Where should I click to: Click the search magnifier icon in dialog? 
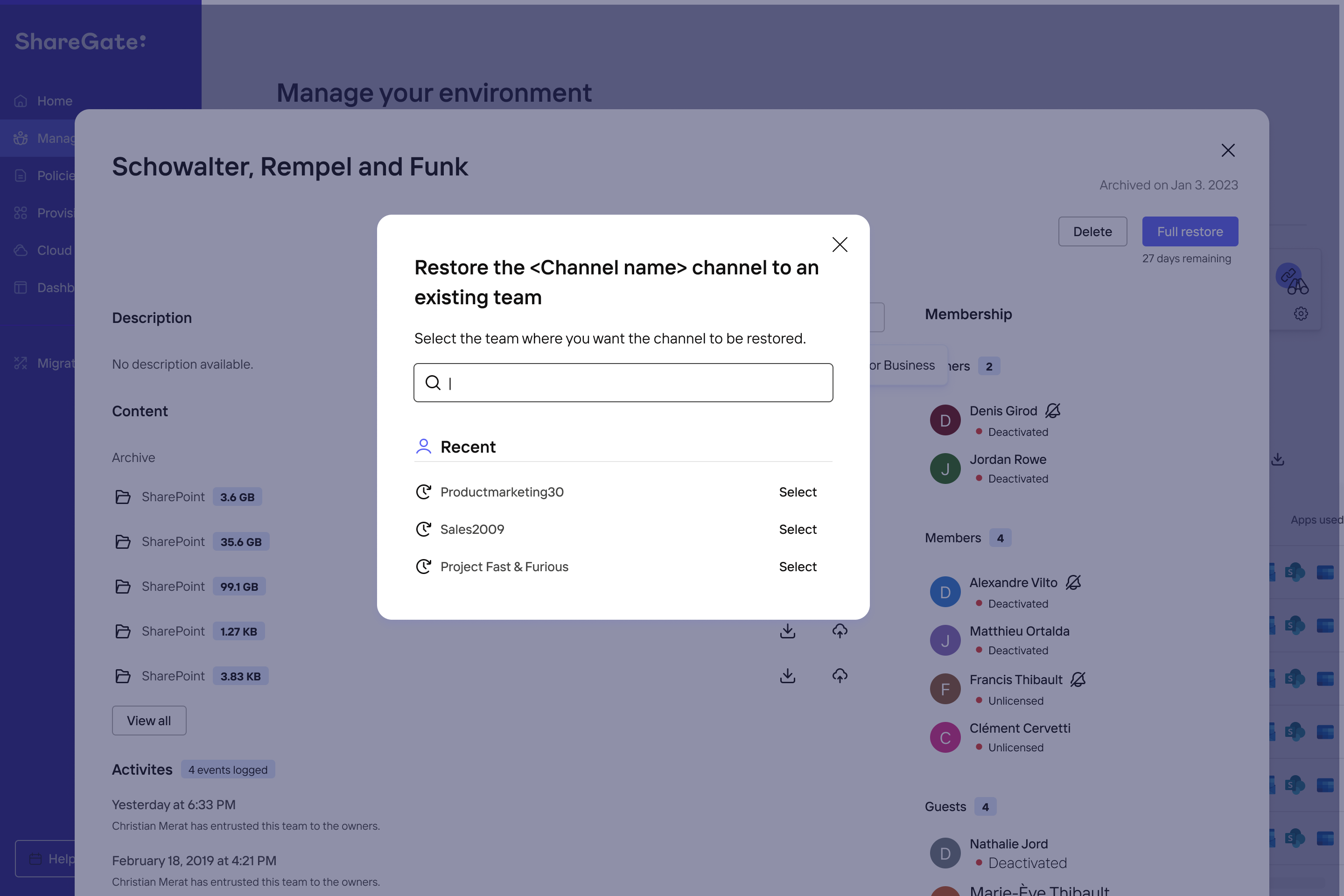click(433, 382)
